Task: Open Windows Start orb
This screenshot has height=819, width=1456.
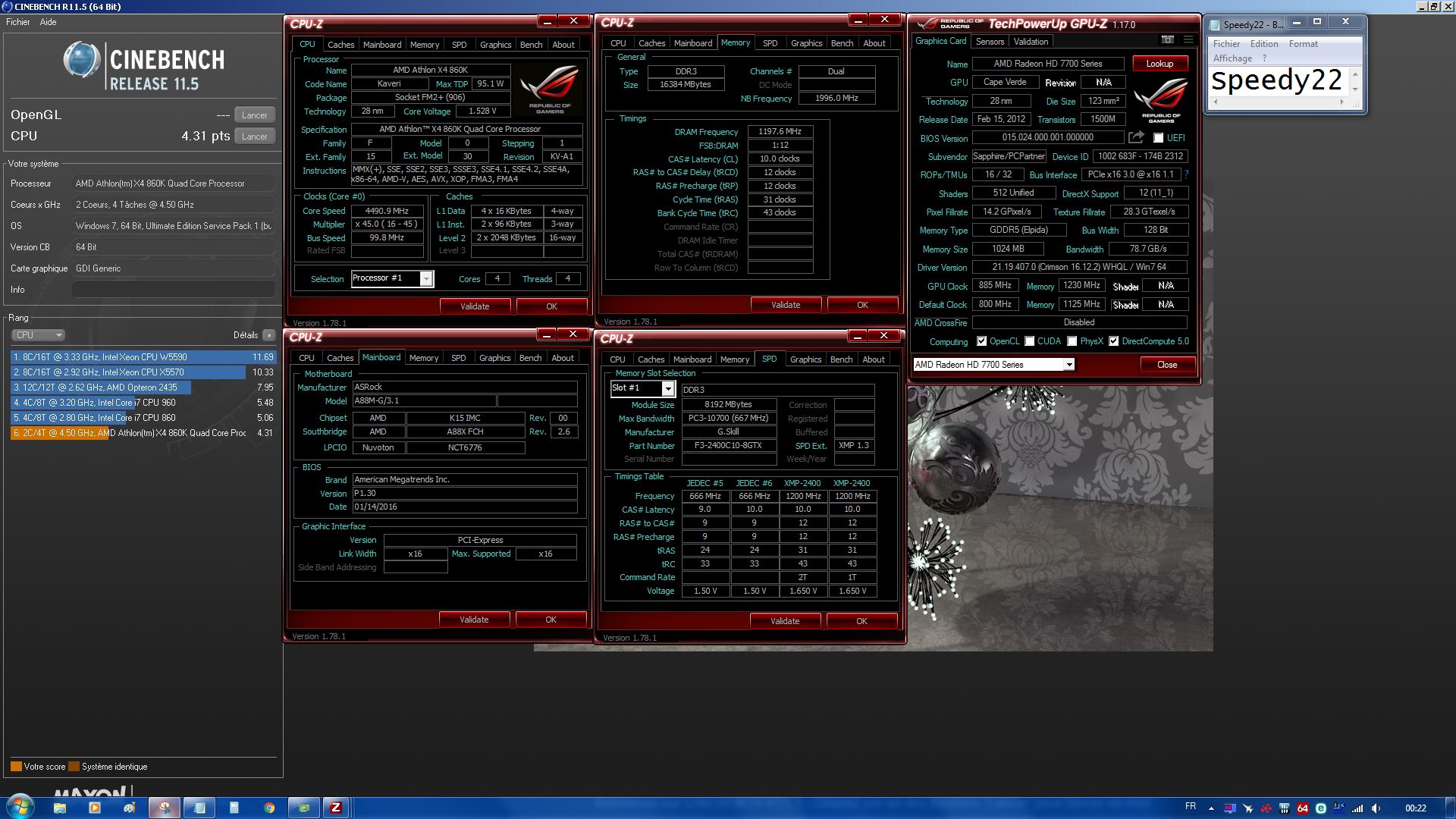Action: pyautogui.click(x=20, y=807)
